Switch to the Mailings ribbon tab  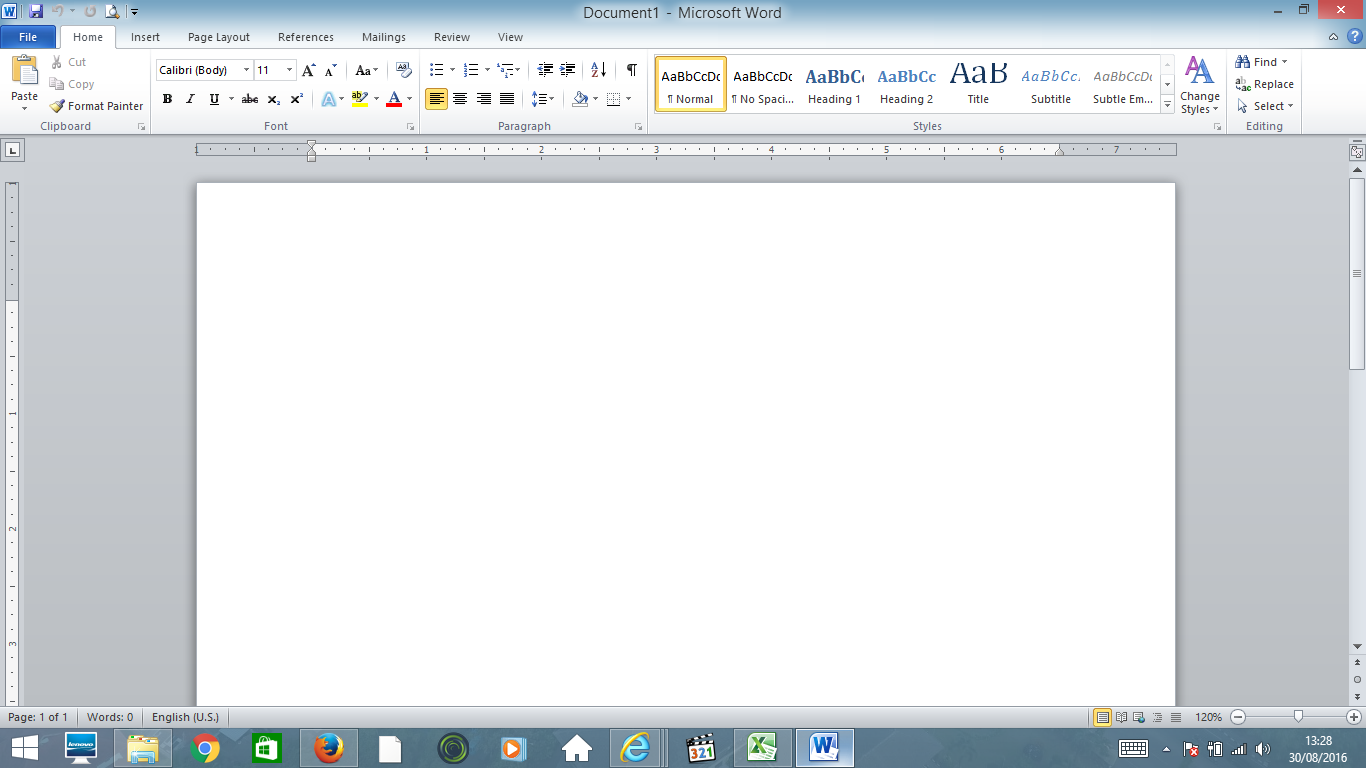coord(383,37)
